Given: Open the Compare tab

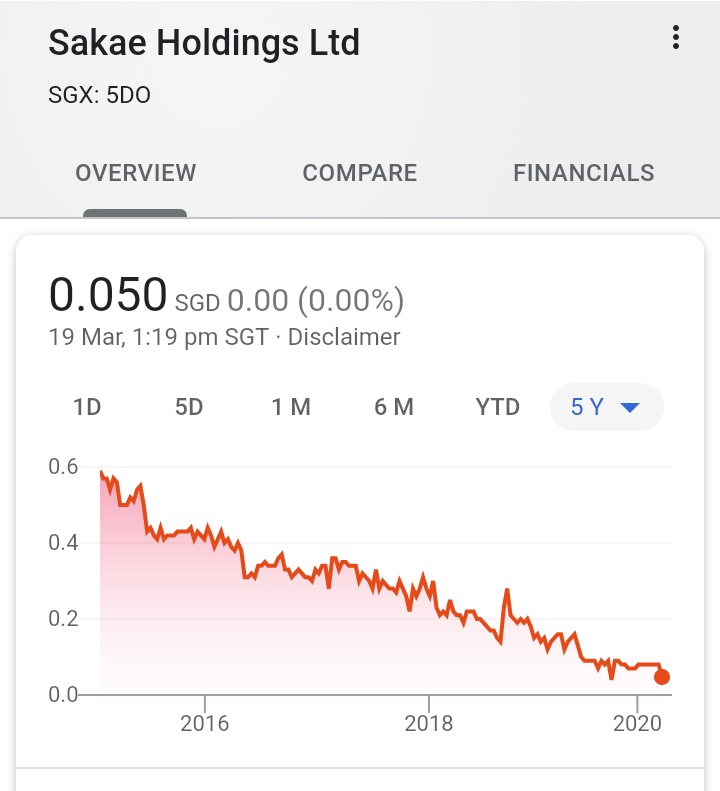Looking at the screenshot, I should pos(360,173).
